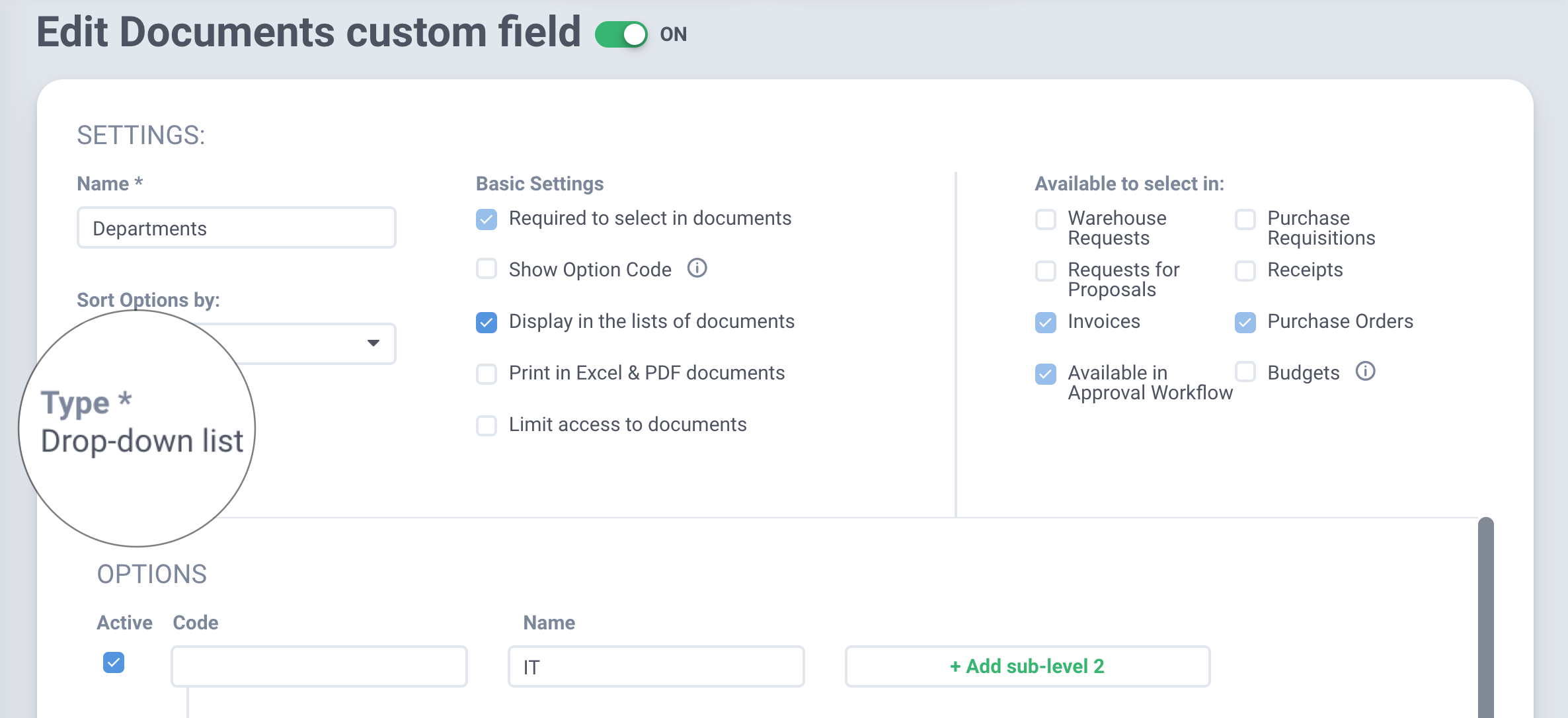Uncheck the Purchase Orders checkbox
This screenshot has width=1568, height=718.
[x=1245, y=322]
